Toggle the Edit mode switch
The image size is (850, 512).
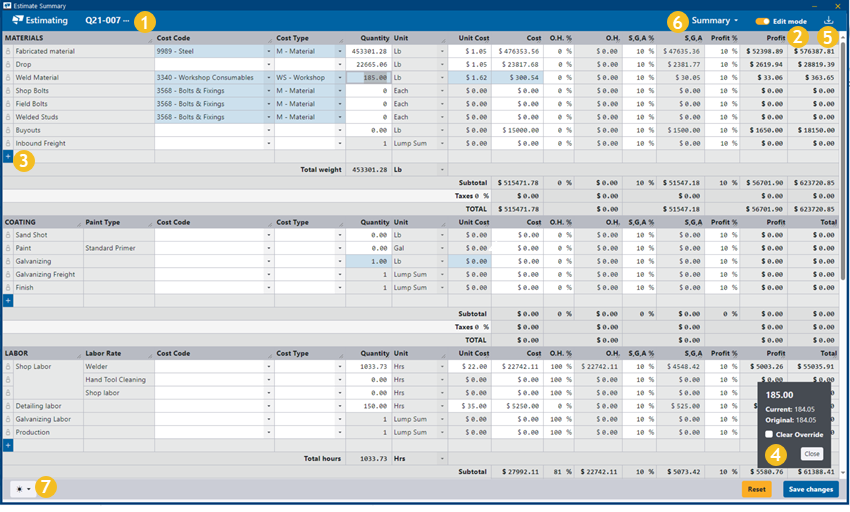click(762, 21)
